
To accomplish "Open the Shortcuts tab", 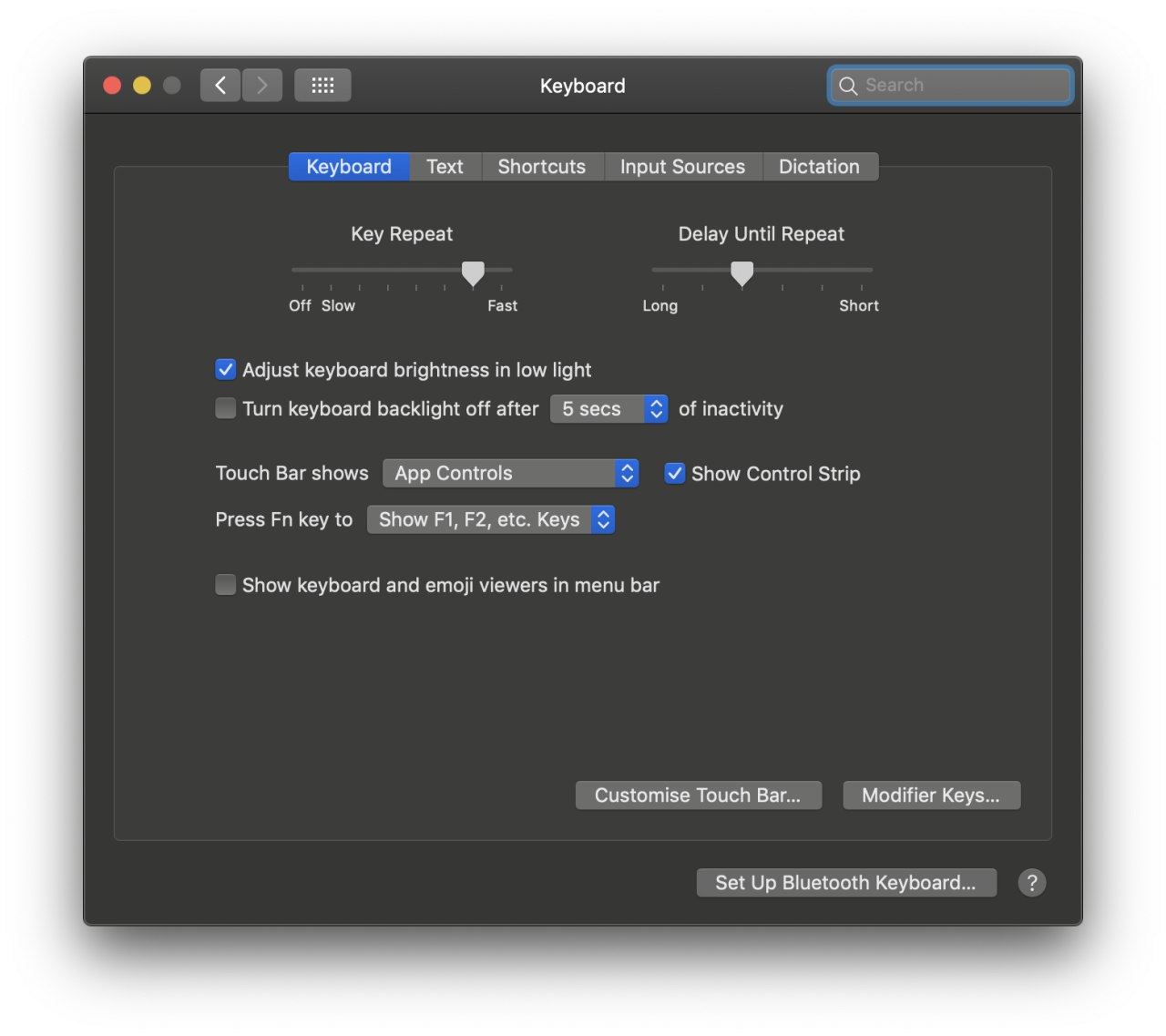I will click(542, 167).
